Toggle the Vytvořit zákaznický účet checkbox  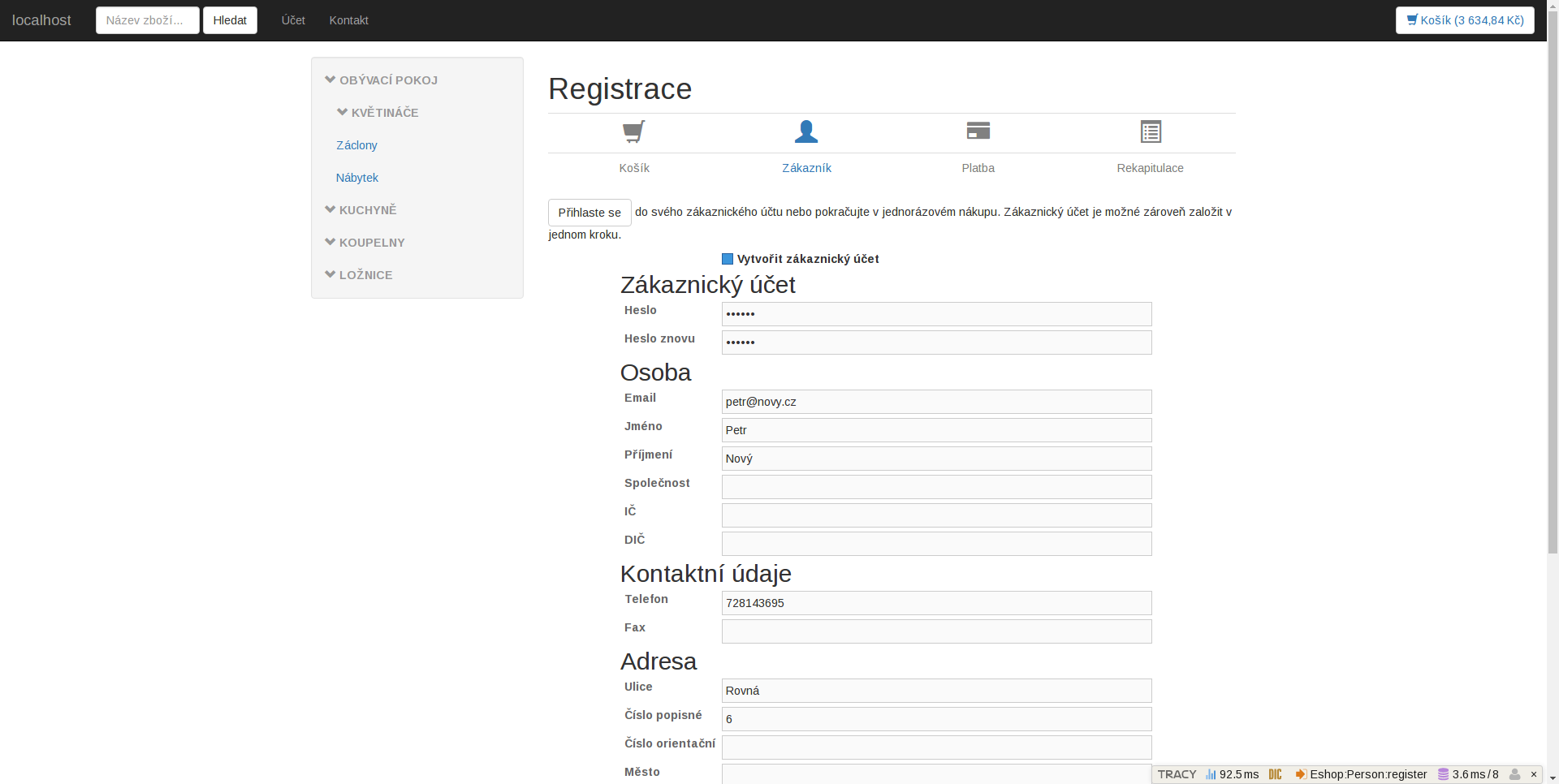tap(728, 259)
